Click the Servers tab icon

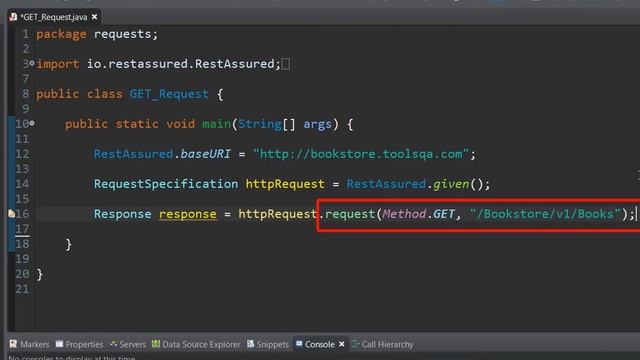pos(113,344)
